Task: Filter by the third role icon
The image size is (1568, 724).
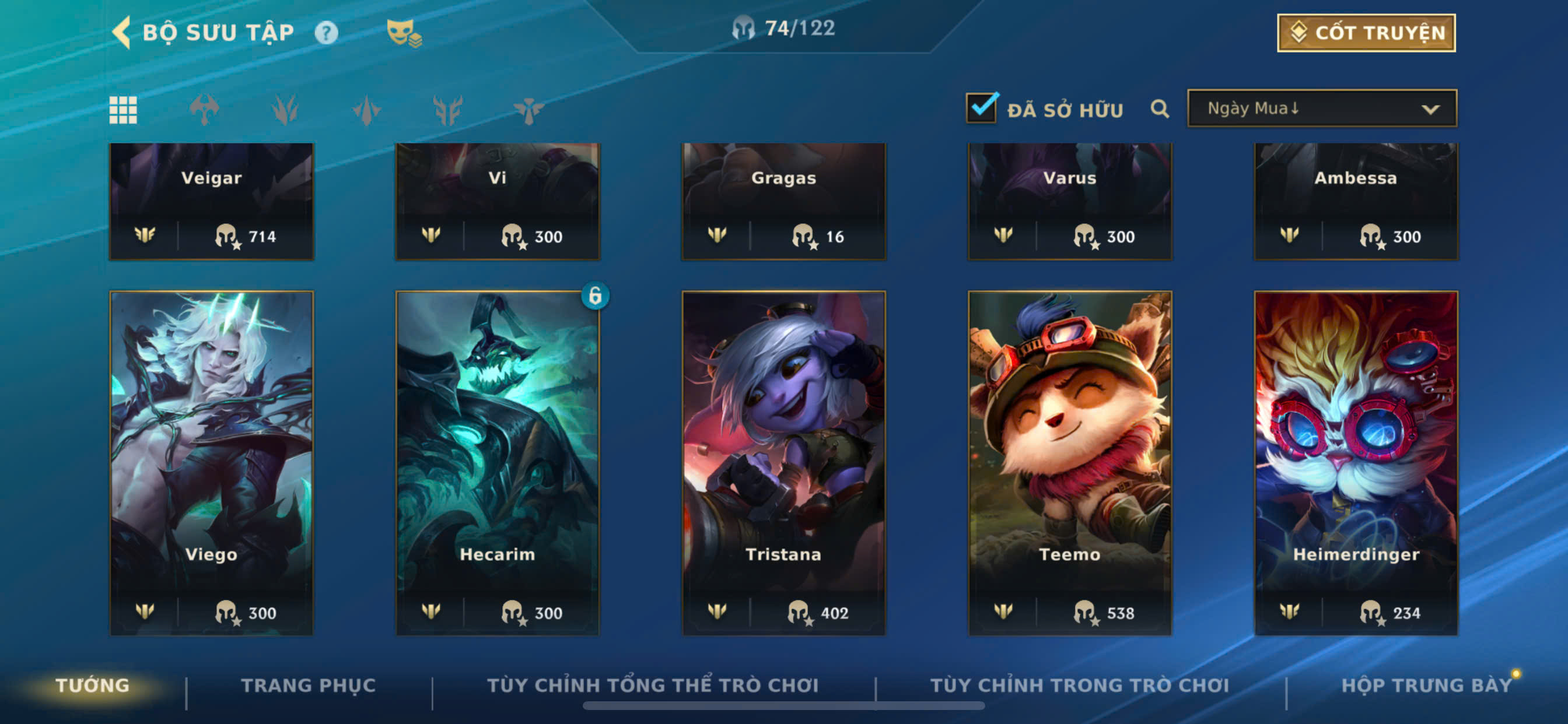Action: click(366, 110)
